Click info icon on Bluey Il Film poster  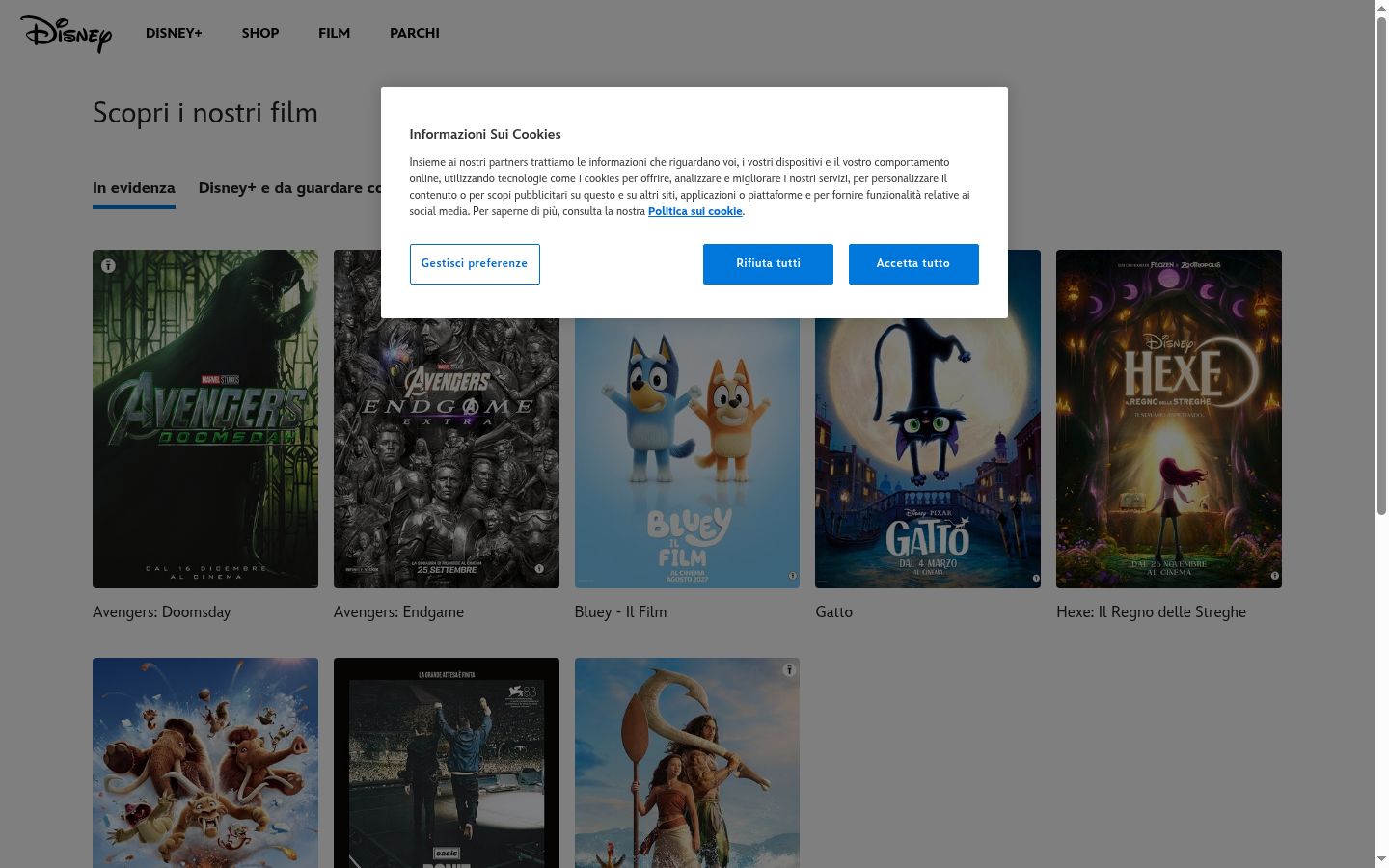(792, 576)
